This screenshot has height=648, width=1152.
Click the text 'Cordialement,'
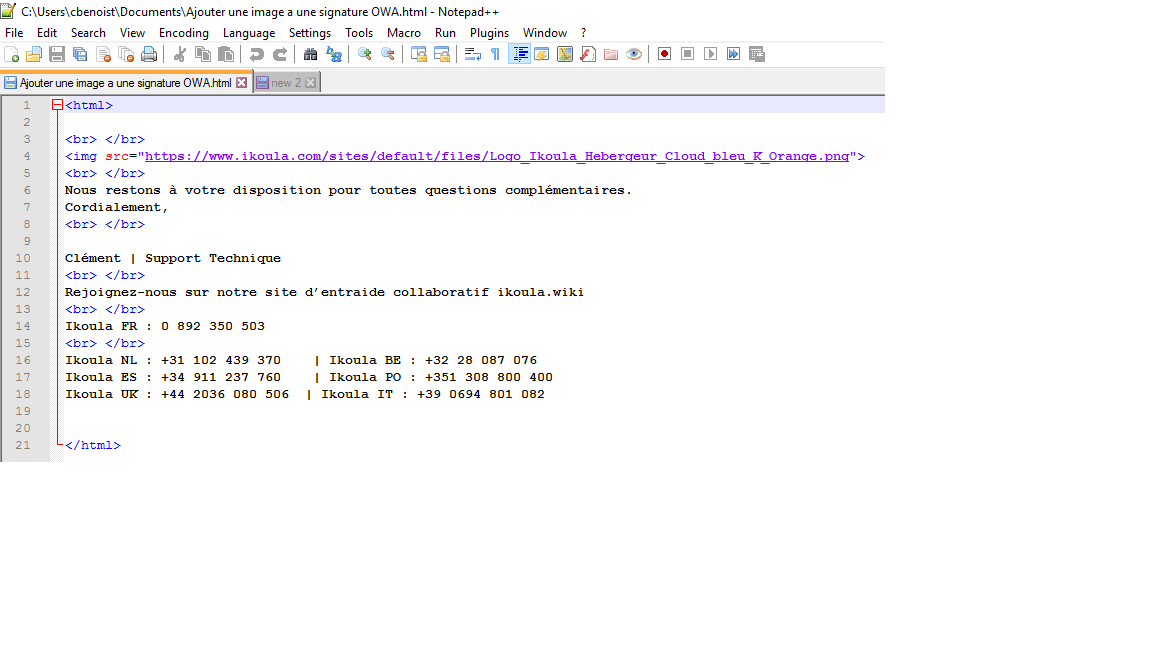pyautogui.click(x=117, y=207)
